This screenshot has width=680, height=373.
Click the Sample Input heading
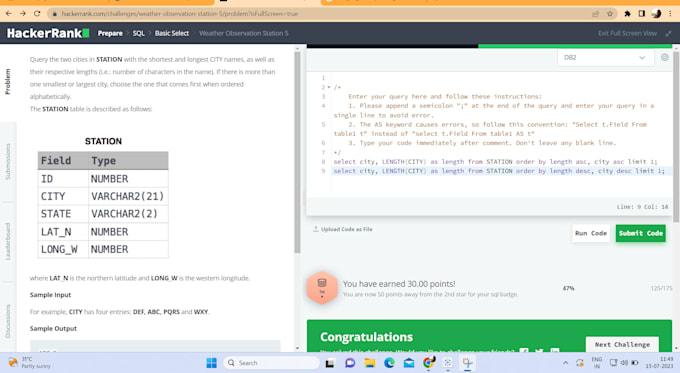point(50,295)
